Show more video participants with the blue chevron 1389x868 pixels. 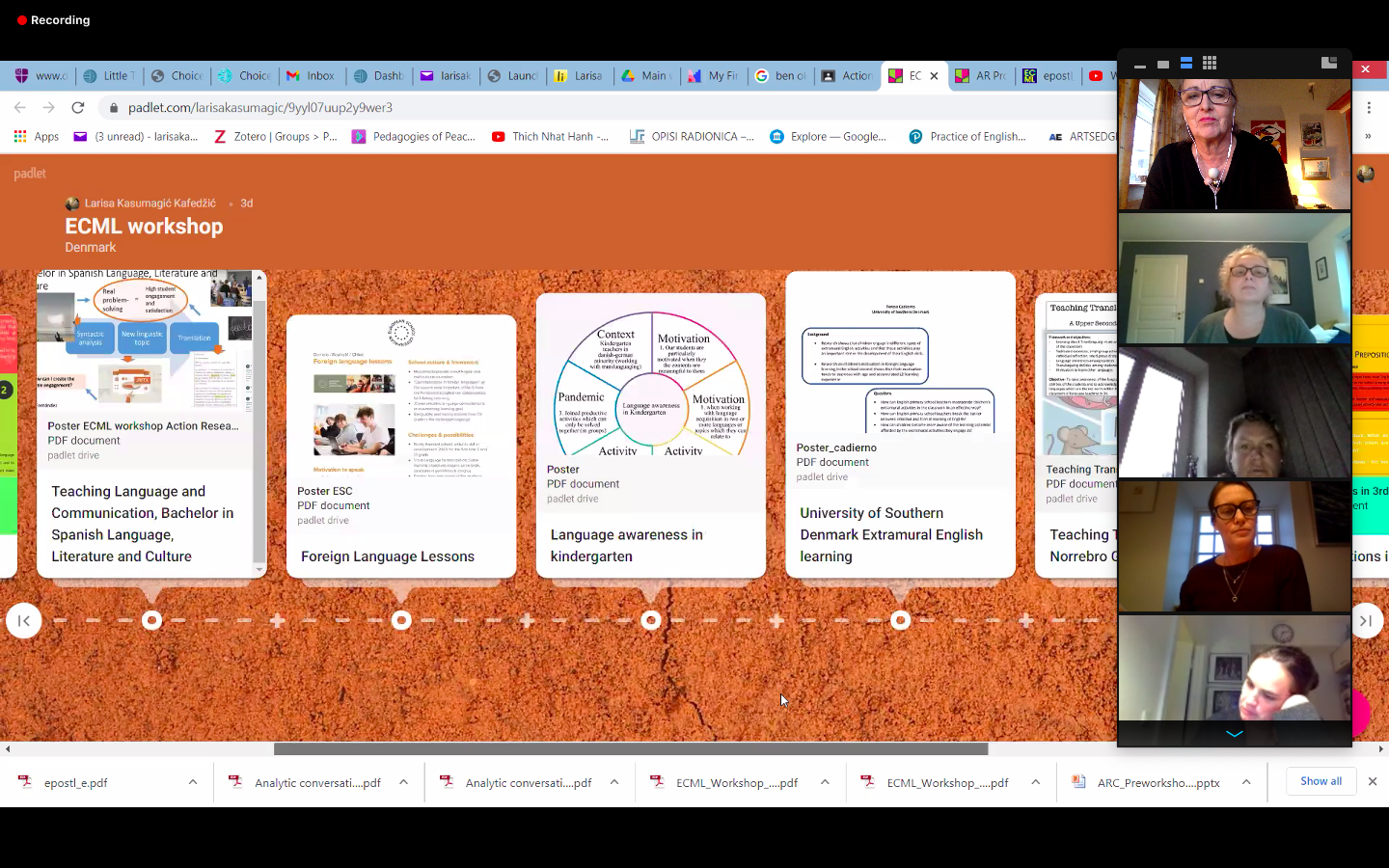[x=1235, y=734]
